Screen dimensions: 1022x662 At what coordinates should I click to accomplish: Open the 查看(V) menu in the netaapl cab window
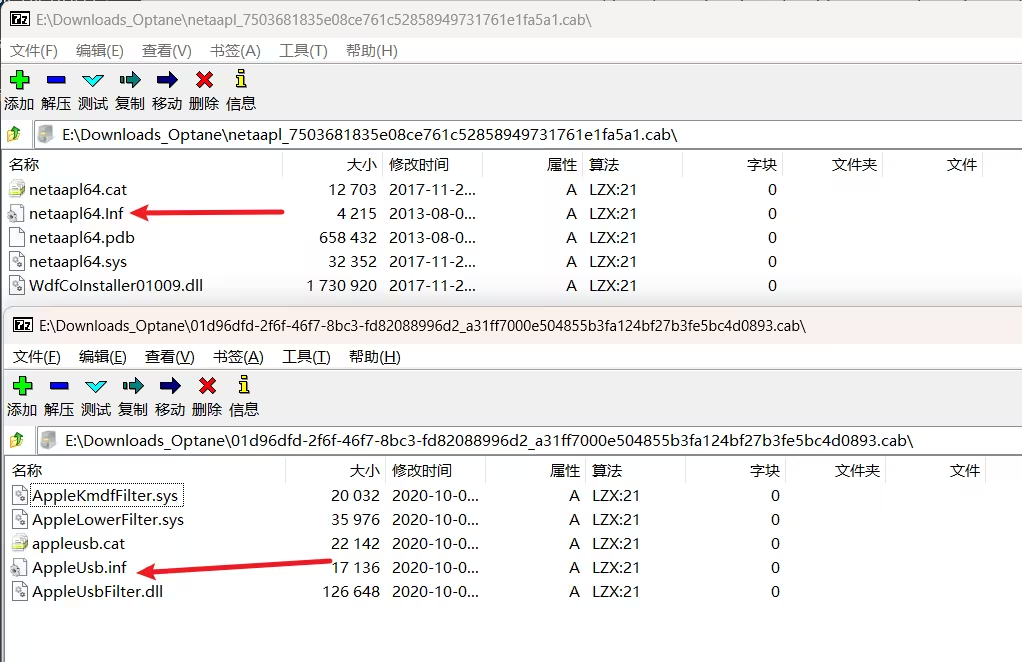(167, 51)
